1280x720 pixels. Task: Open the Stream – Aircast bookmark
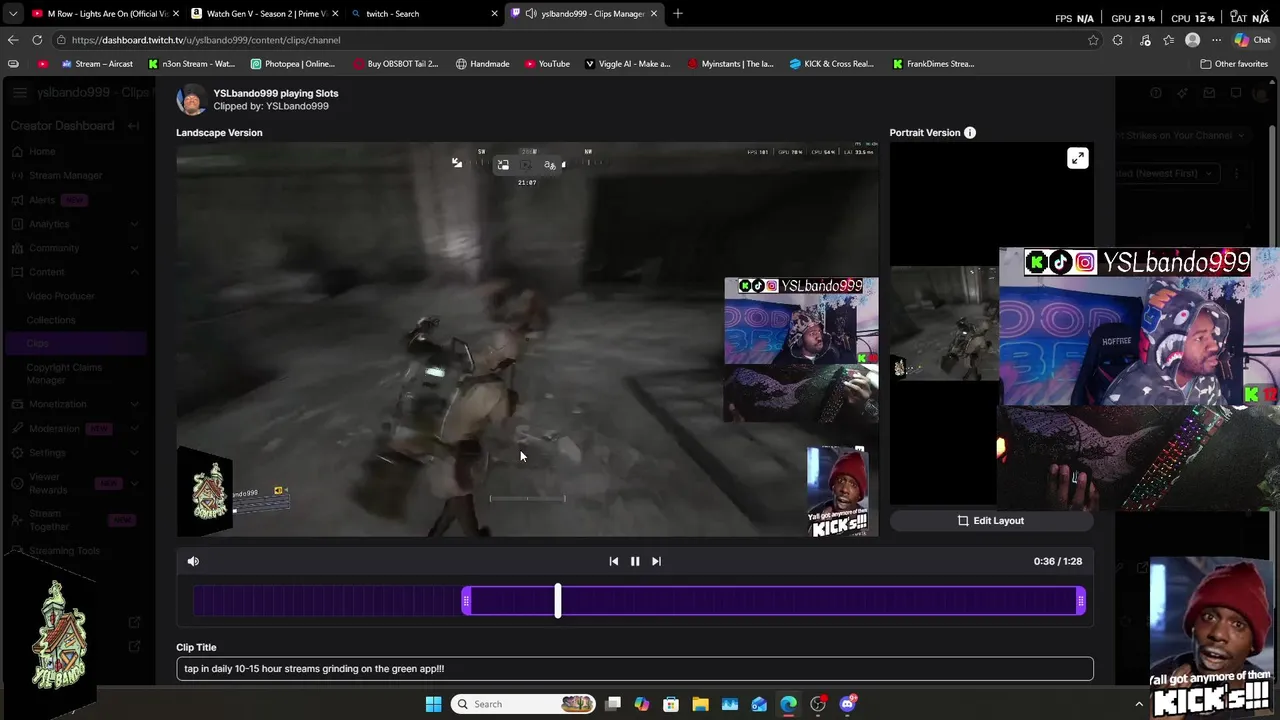[97, 63]
